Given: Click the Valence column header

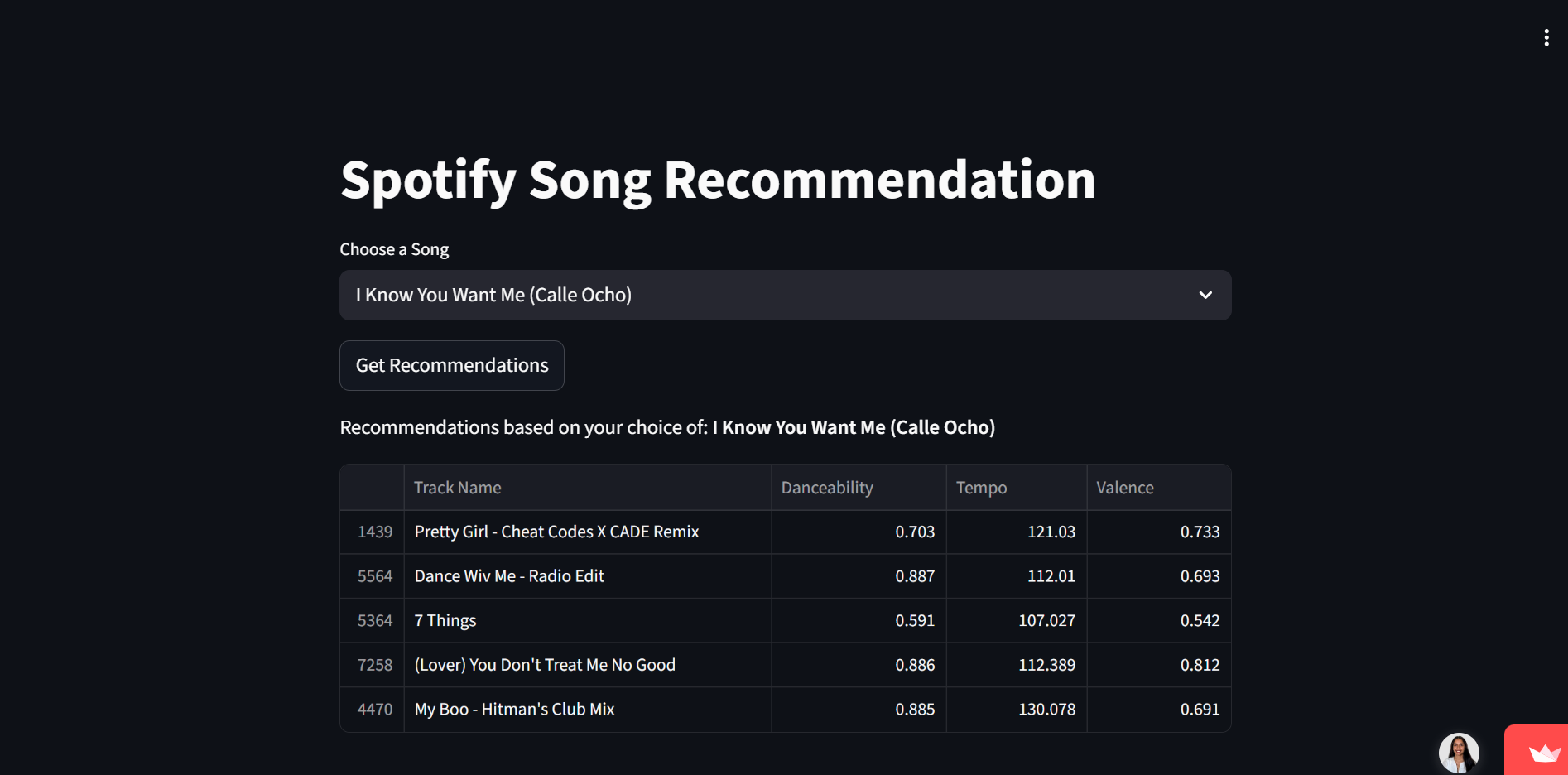Looking at the screenshot, I should [1124, 487].
